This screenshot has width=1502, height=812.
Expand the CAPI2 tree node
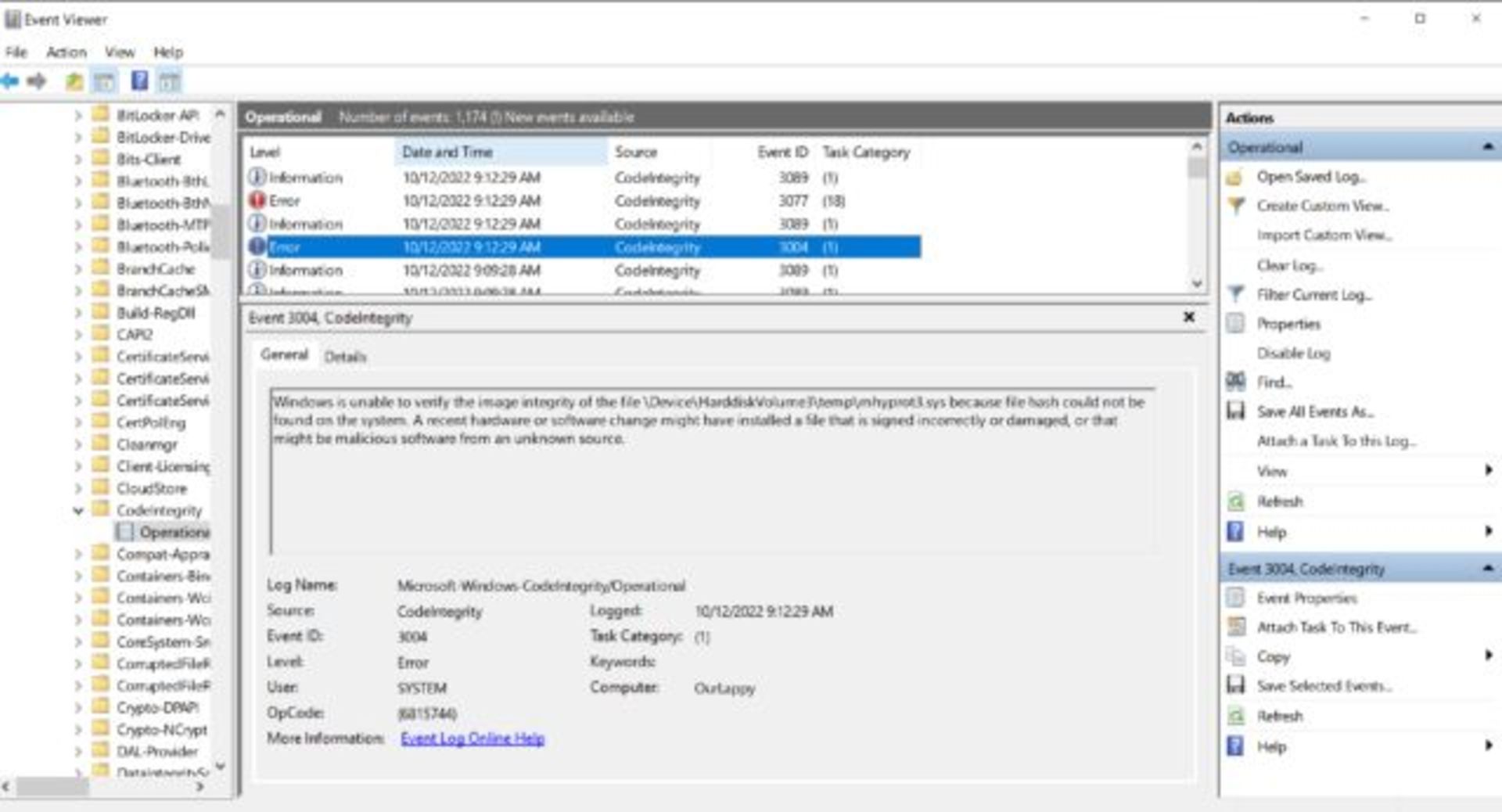[78, 335]
